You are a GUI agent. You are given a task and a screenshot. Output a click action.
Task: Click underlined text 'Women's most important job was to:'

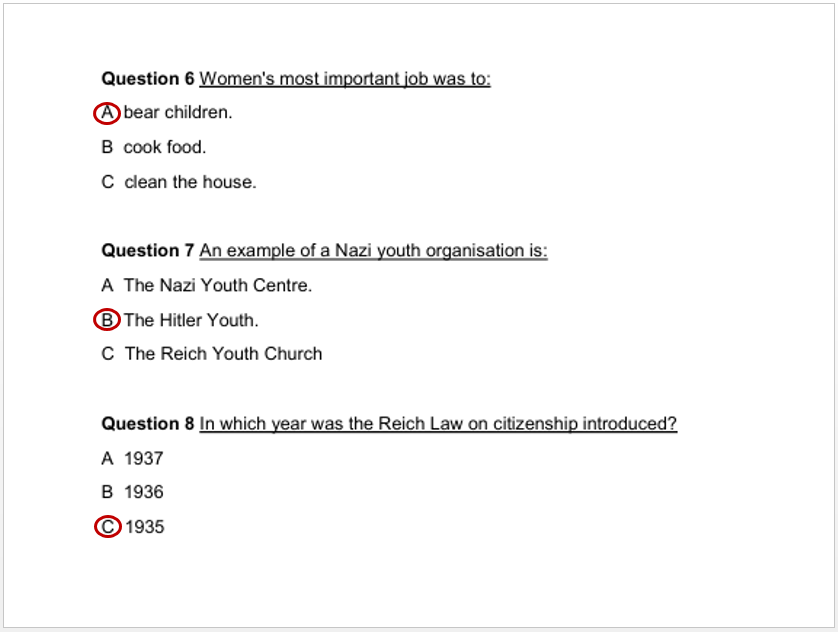345,79
